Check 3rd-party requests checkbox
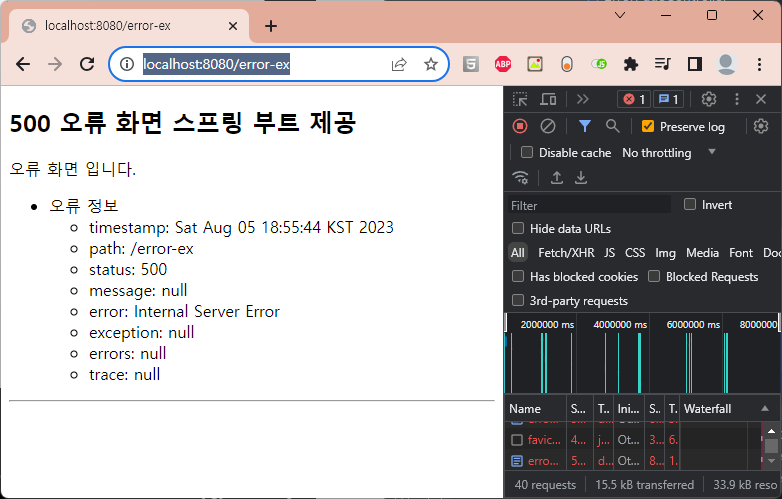The image size is (782, 499). tap(518, 300)
